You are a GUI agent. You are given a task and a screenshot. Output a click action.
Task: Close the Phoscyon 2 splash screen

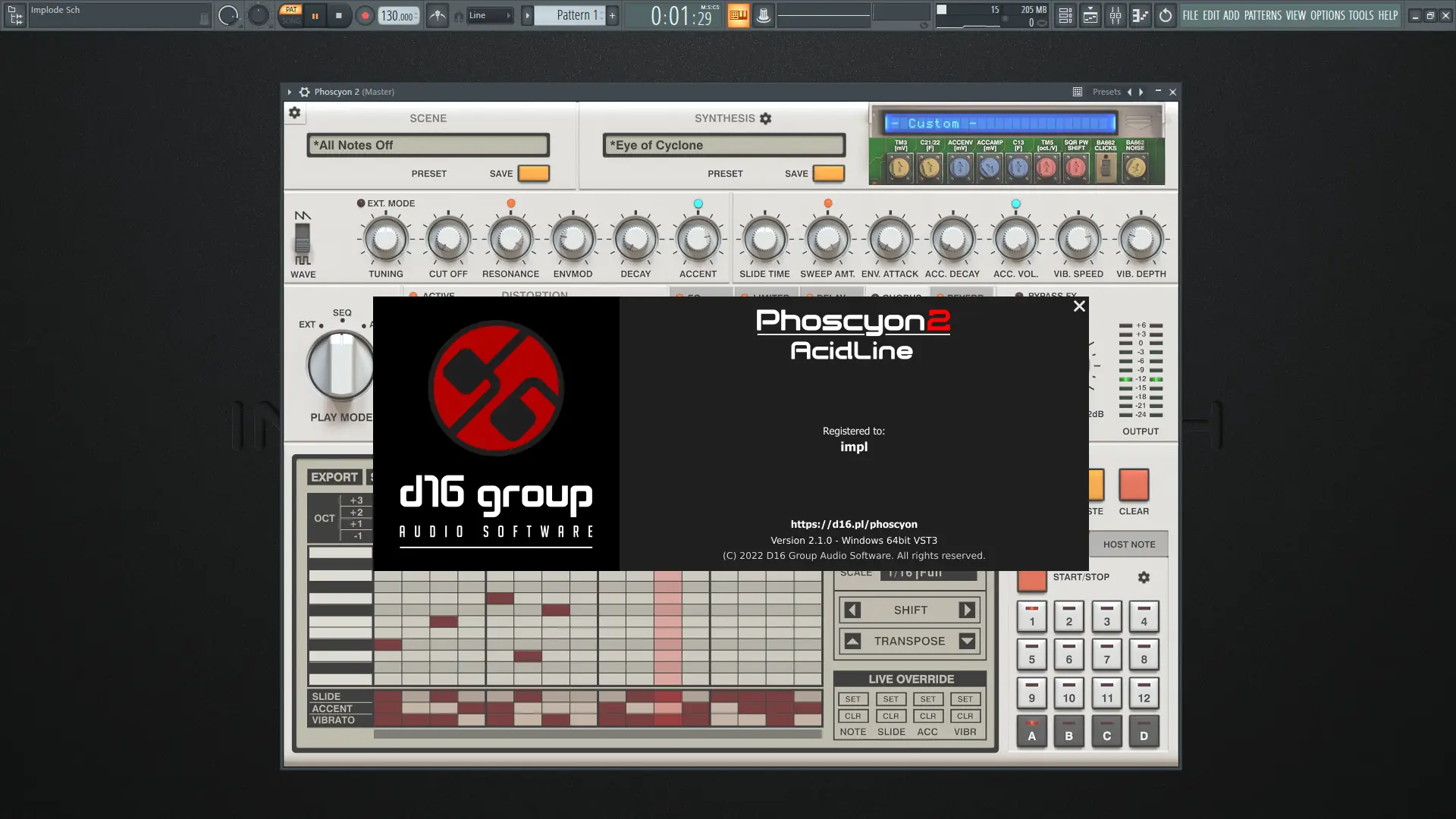pos(1079,306)
